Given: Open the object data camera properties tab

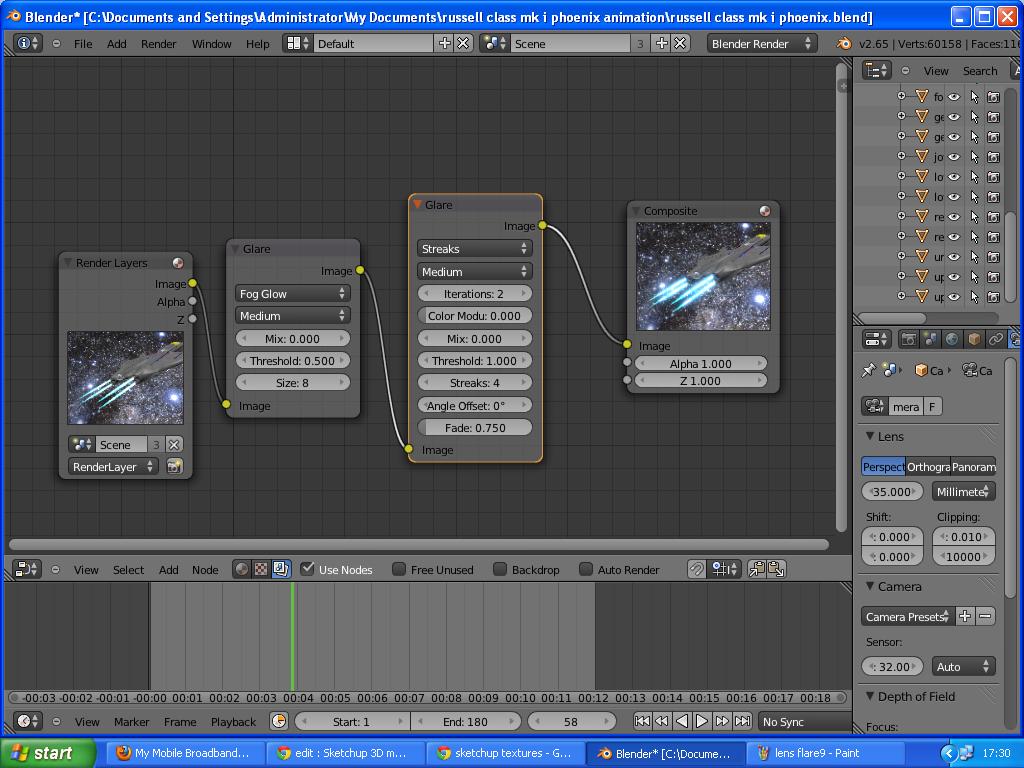Looking at the screenshot, I should tap(1016, 339).
